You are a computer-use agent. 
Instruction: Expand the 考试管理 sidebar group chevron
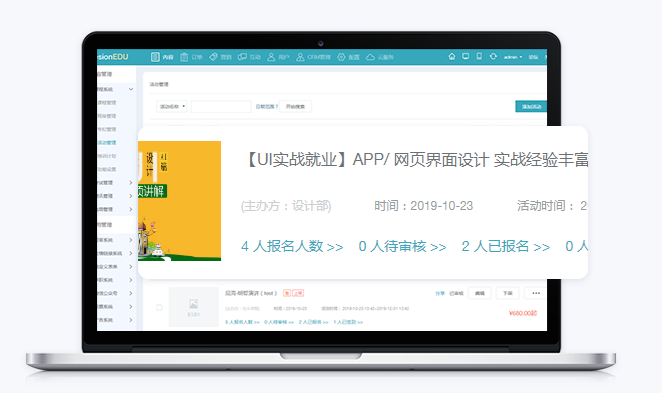coord(130,183)
